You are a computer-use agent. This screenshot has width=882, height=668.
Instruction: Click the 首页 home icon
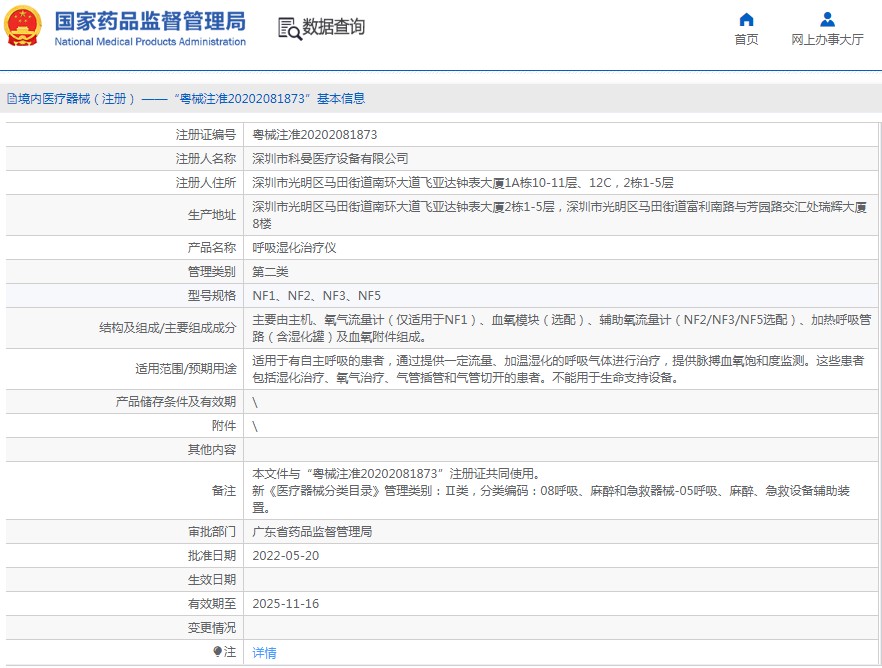pos(746,19)
